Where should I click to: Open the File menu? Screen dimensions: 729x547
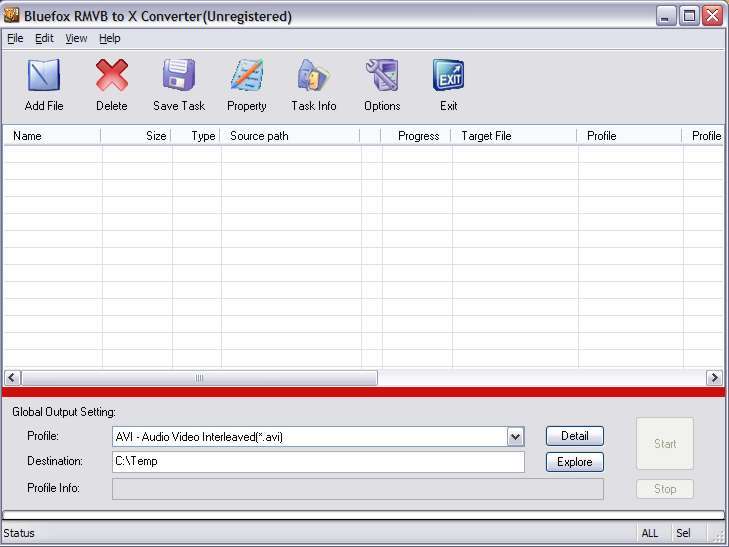15,38
